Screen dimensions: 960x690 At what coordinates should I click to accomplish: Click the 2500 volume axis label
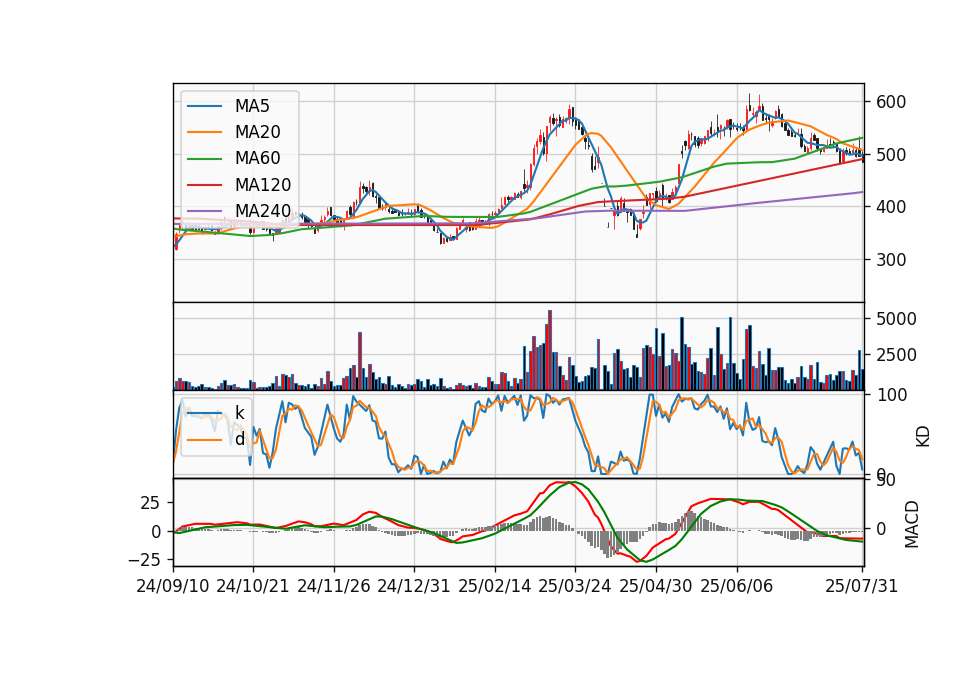pyautogui.click(x=896, y=355)
